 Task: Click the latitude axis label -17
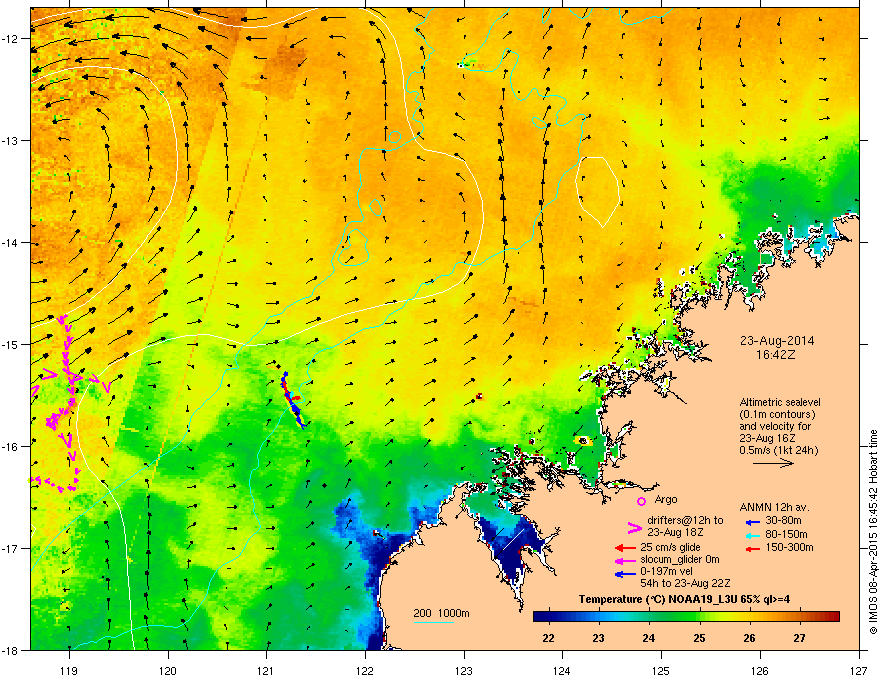11,548
